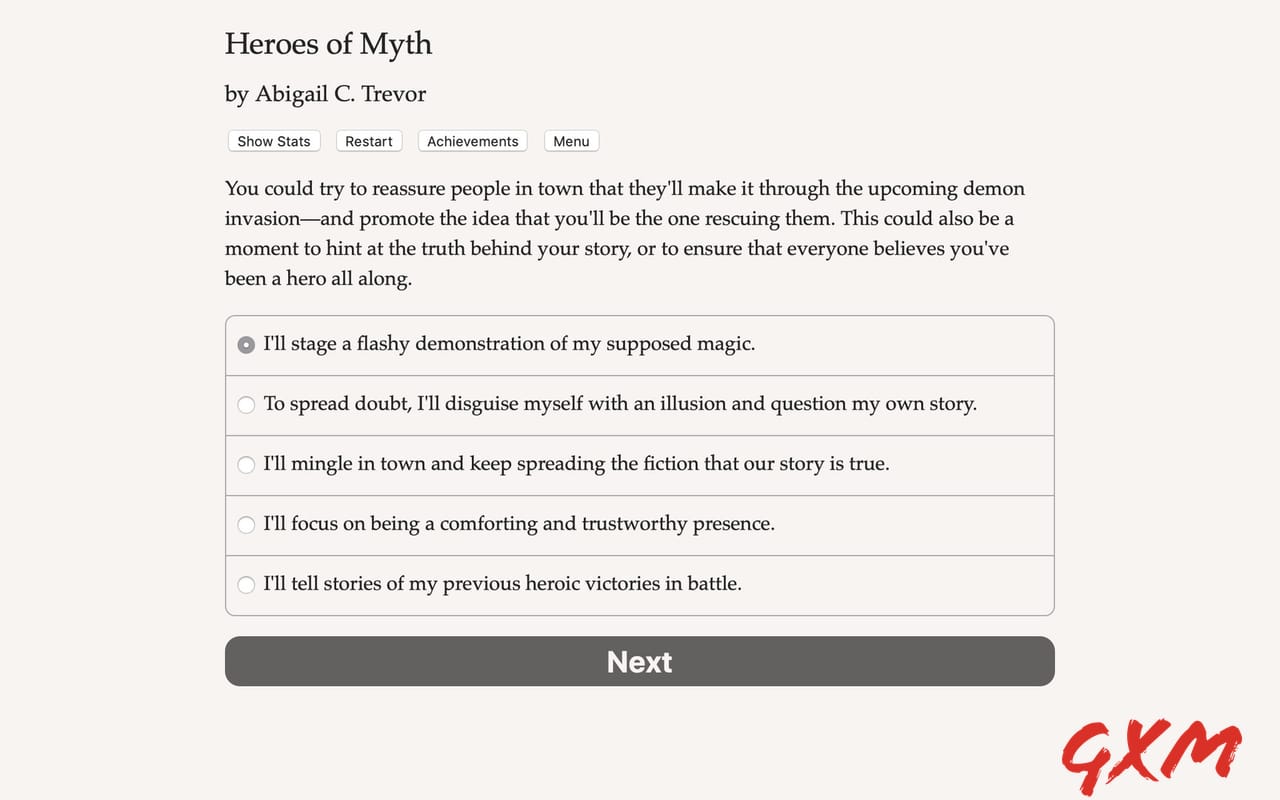Open the Menu
The image size is (1280, 800).
570,141
